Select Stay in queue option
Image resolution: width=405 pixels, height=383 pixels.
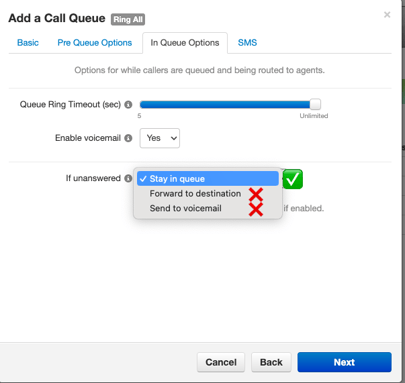(x=208, y=179)
